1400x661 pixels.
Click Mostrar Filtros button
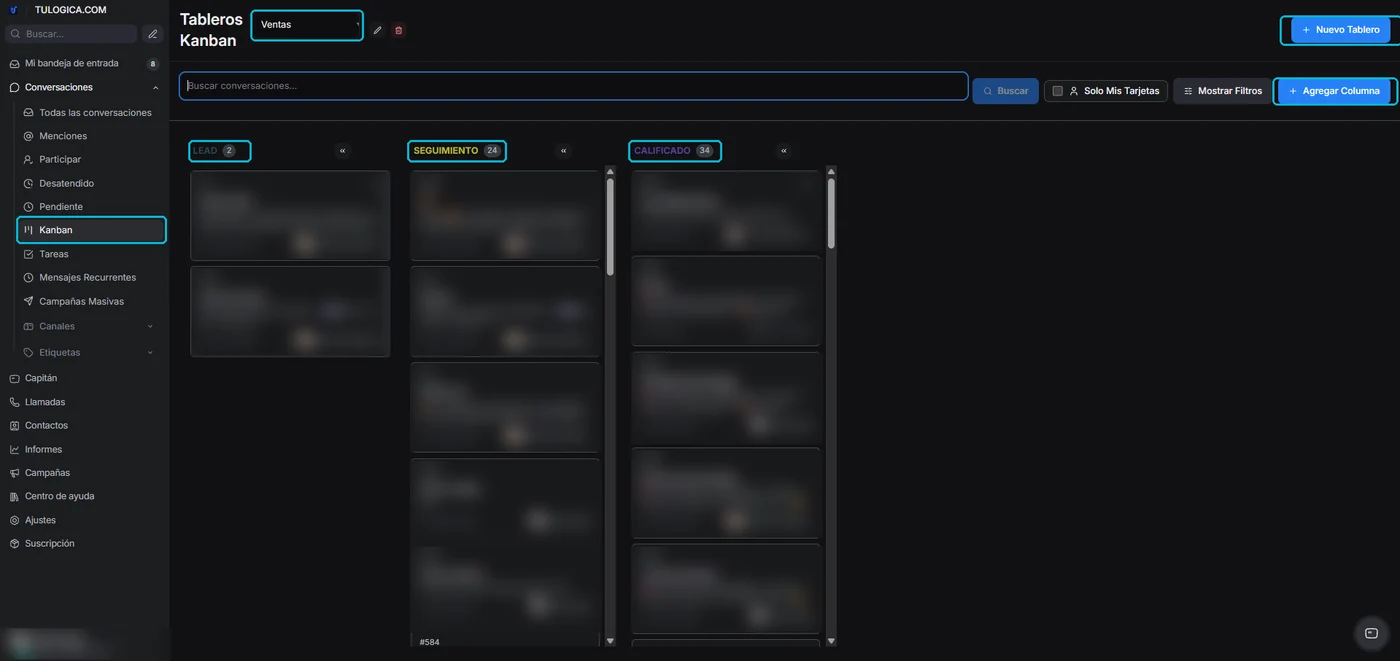tap(1222, 91)
